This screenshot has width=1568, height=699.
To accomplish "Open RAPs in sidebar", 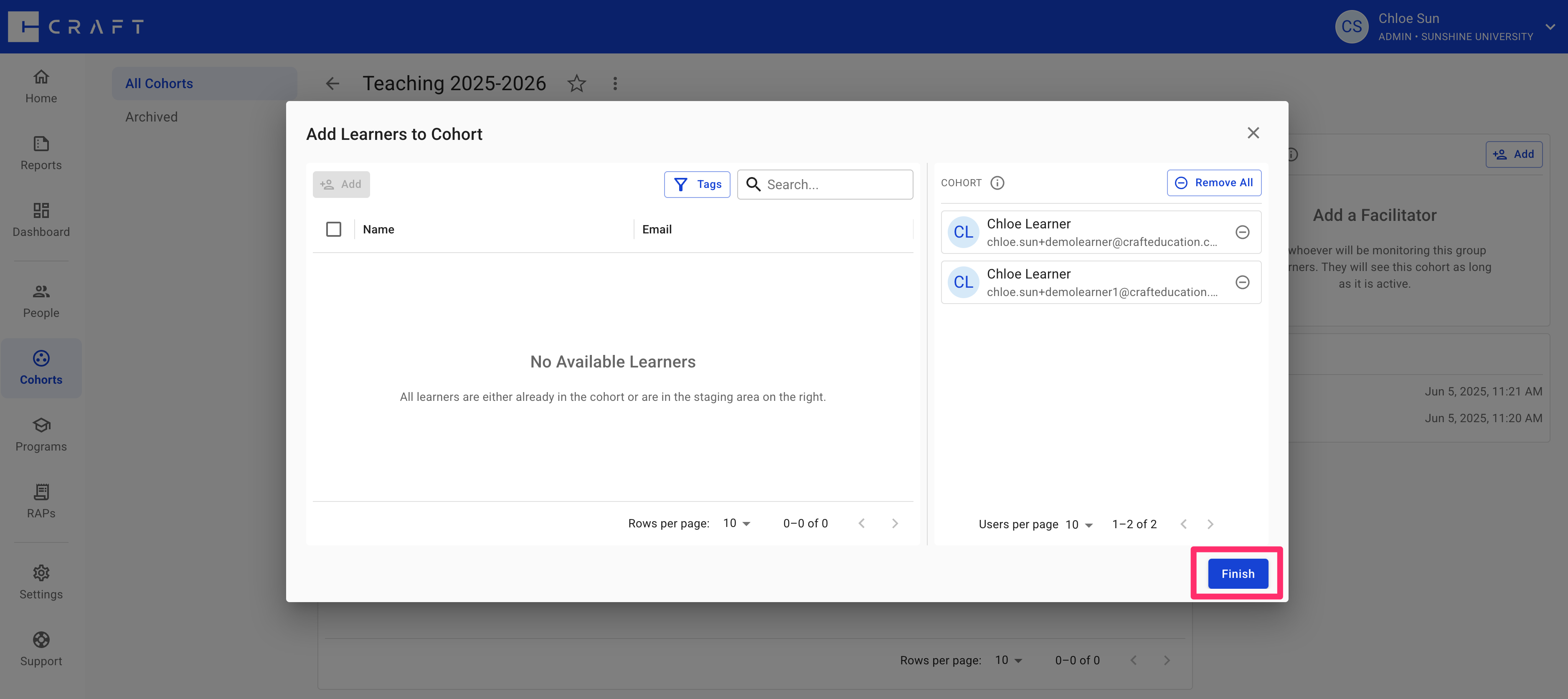I will (41, 501).
